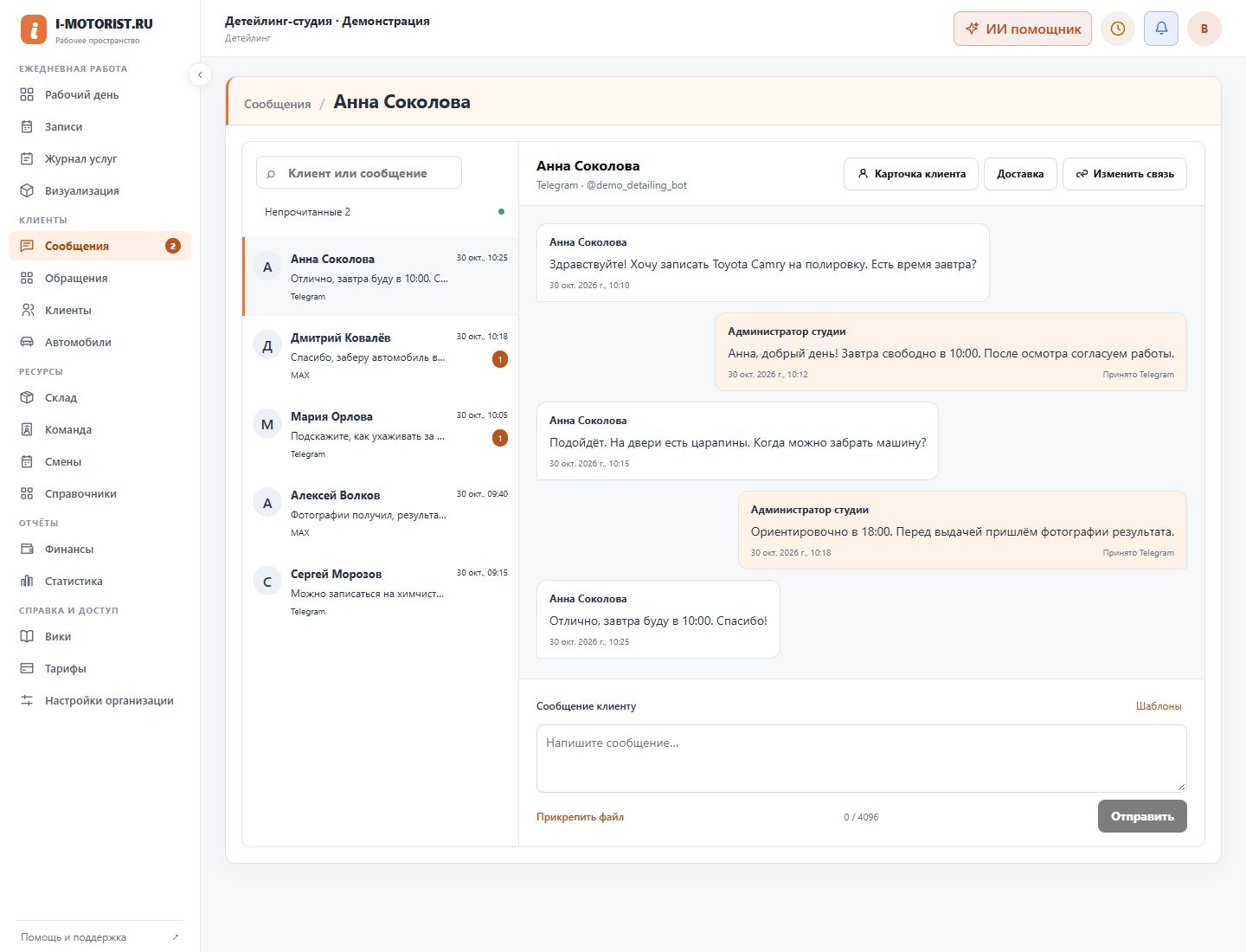
Task: Open Карточка клиента button
Action: click(x=911, y=174)
